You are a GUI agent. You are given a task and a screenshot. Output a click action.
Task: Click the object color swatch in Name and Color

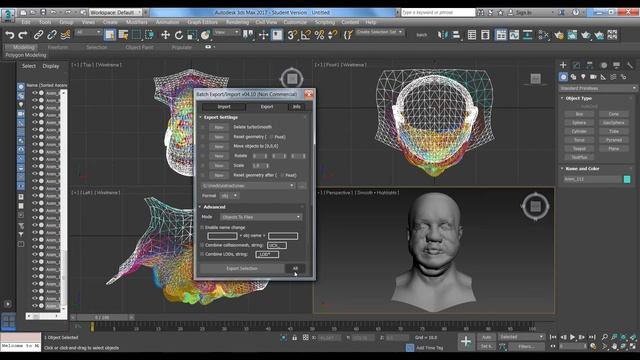click(x=627, y=179)
